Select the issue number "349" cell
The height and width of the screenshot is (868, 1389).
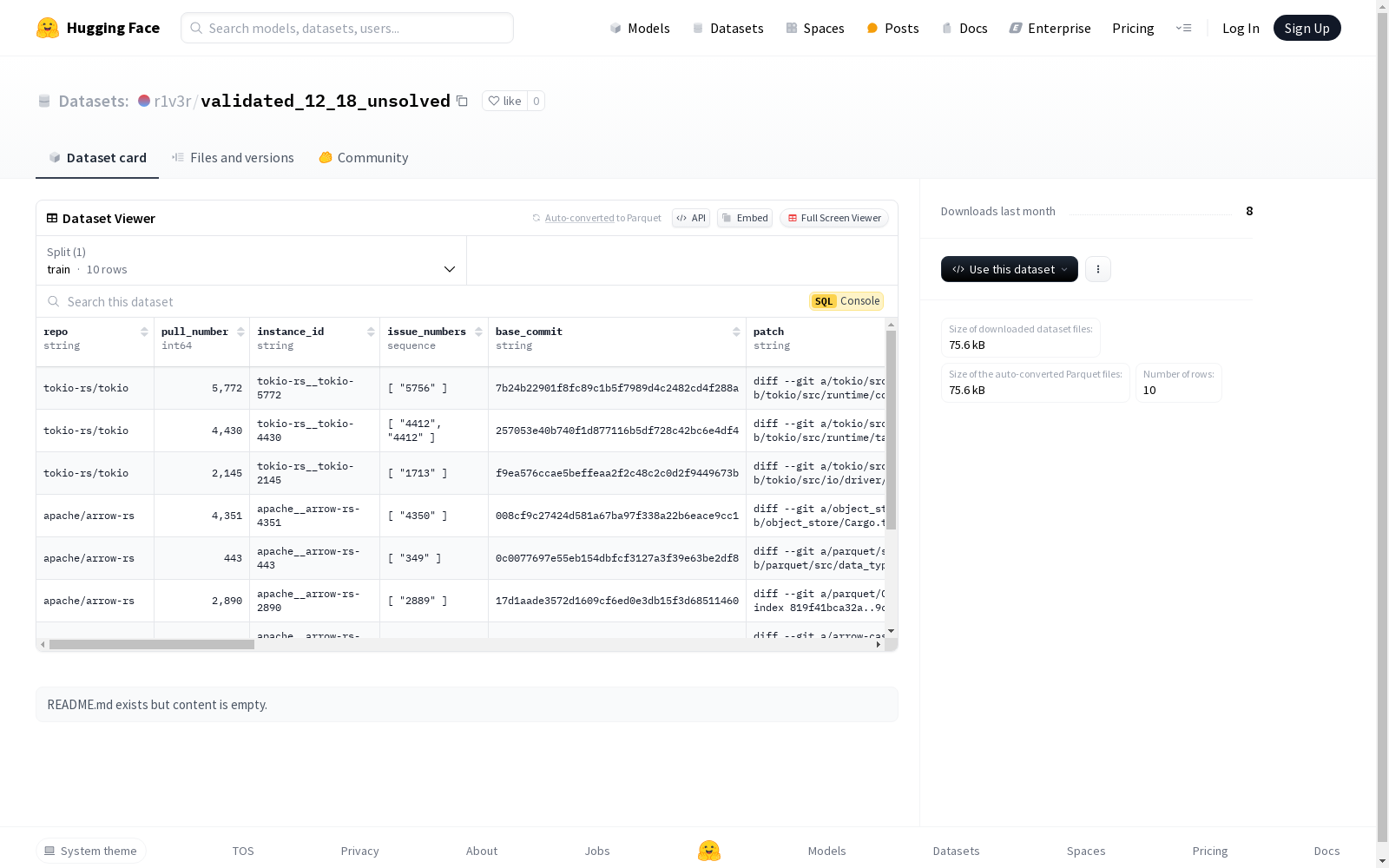[434, 558]
